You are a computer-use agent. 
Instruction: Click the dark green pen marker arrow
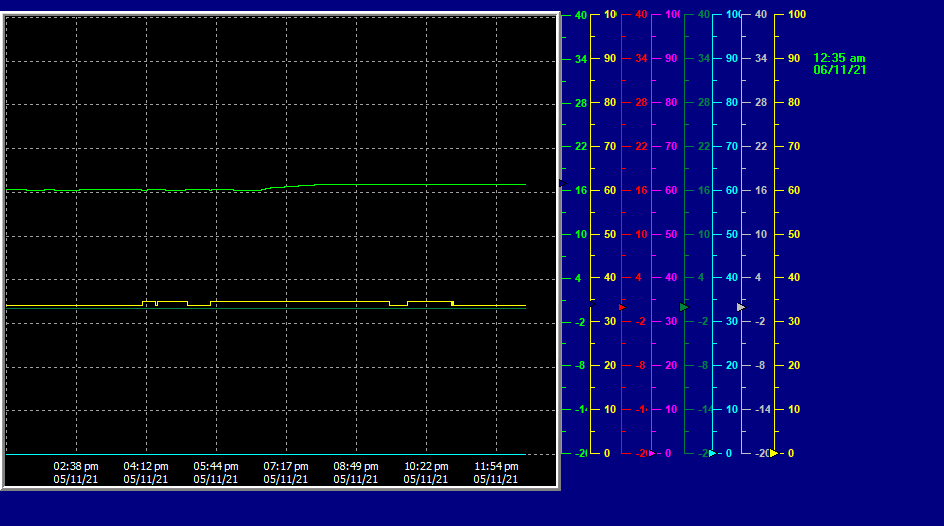coord(684,307)
